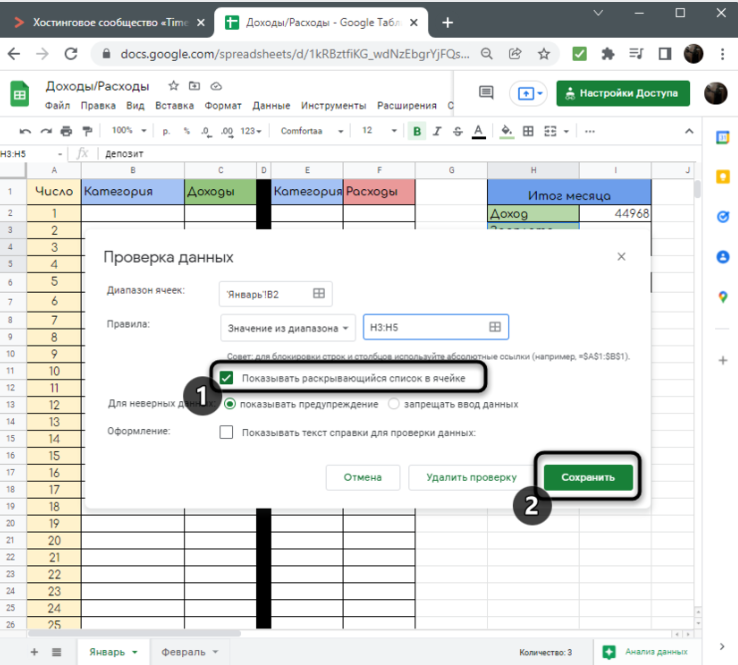Decrease decimal places icon
The height and width of the screenshot is (665, 738).
pyautogui.click(x=207, y=131)
